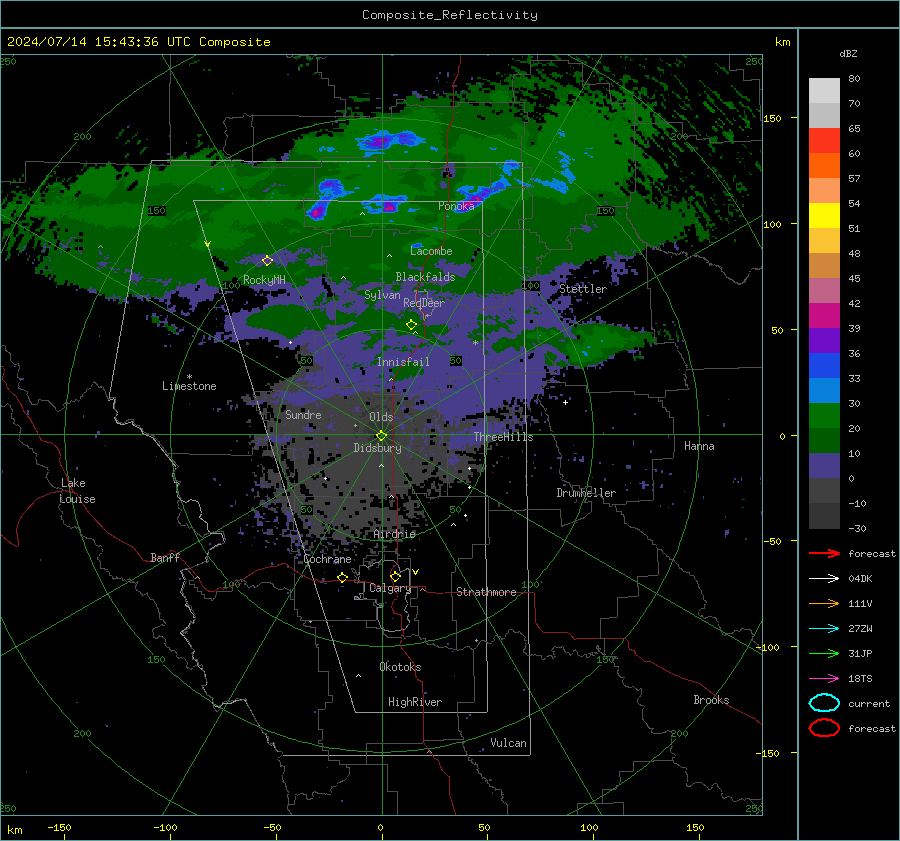Click the magenta storm cell at the northern echo edge
Image resolution: width=900 pixels, height=841 pixels.
(x=379, y=140)
